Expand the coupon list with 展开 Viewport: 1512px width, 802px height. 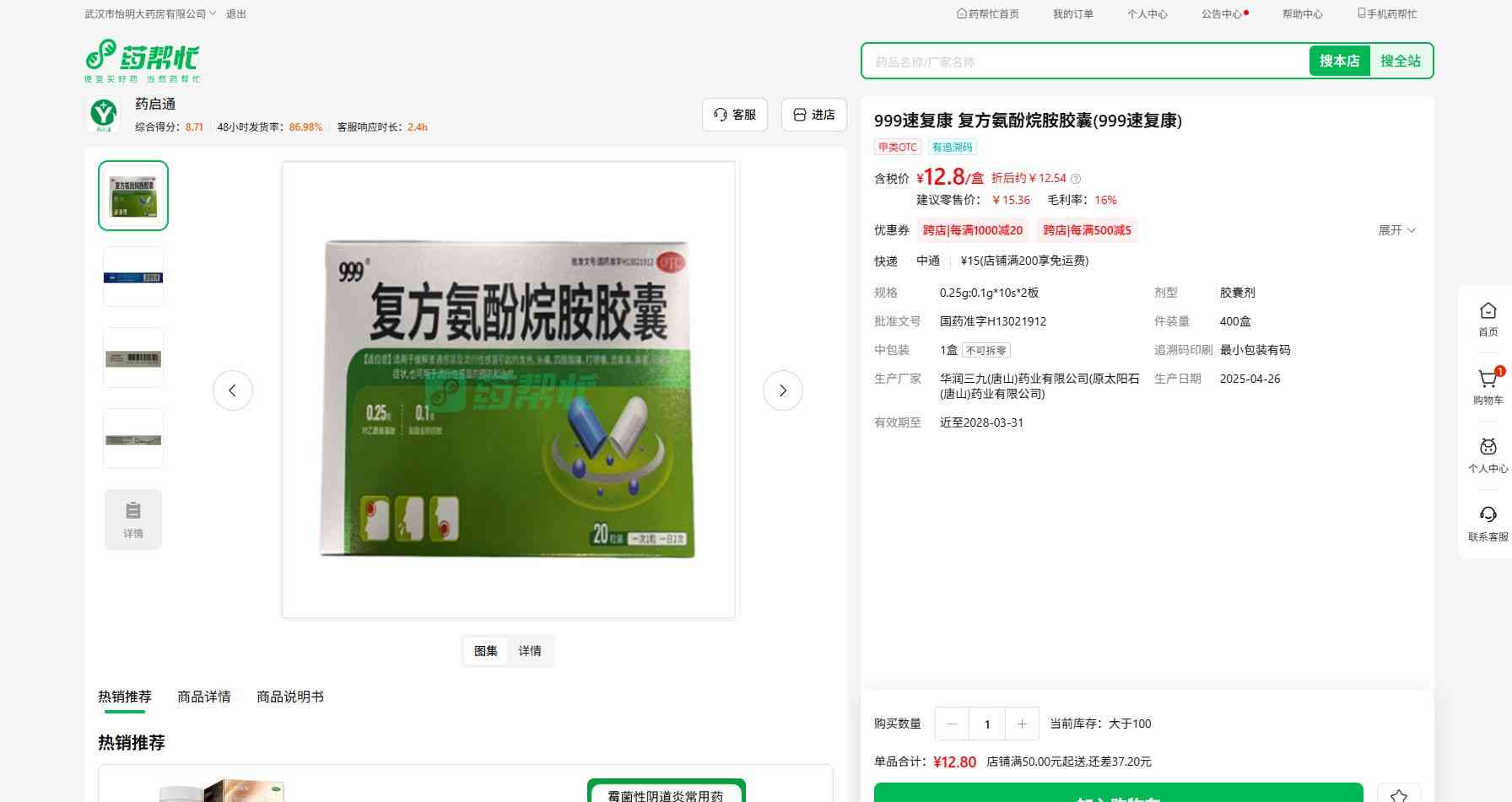point(1396,230)
